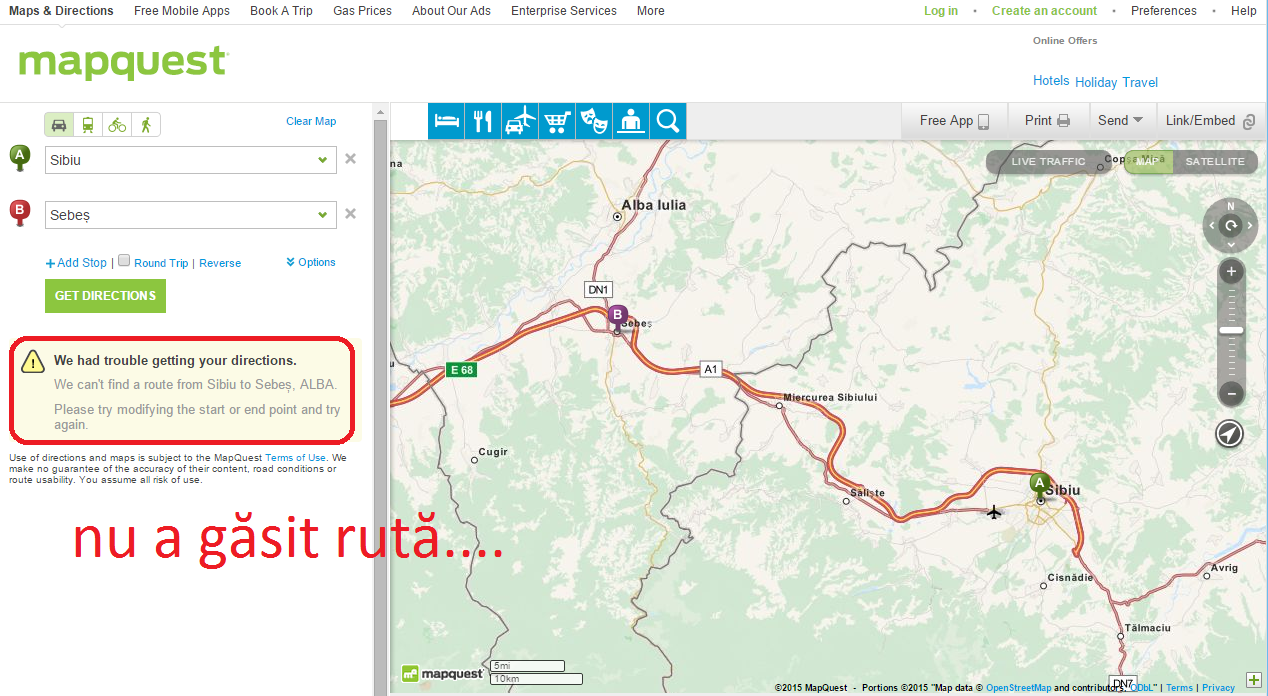Switch to Map view

pyautogui.click(x=1148, y=161)
